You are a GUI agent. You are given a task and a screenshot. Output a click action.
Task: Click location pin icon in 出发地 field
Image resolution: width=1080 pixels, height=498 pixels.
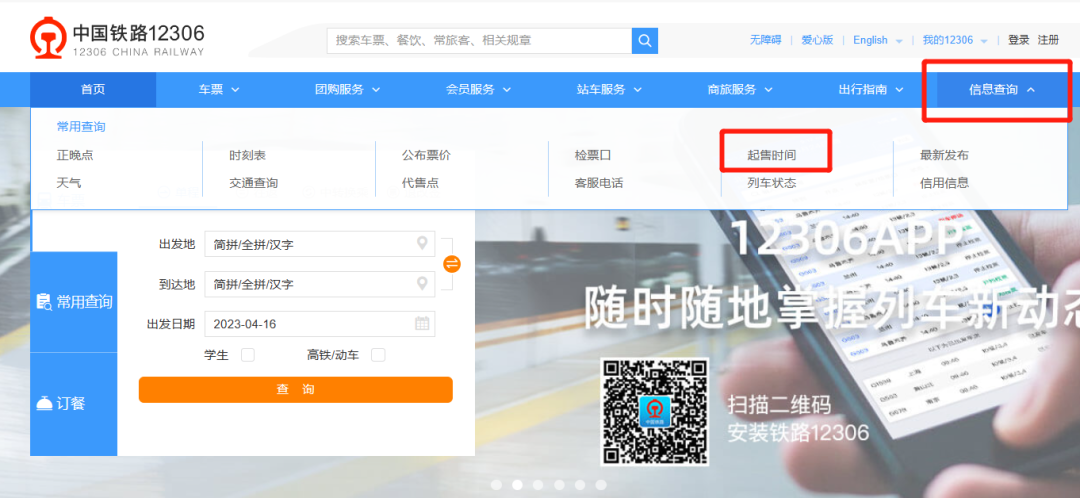click(x=422, y=244)
